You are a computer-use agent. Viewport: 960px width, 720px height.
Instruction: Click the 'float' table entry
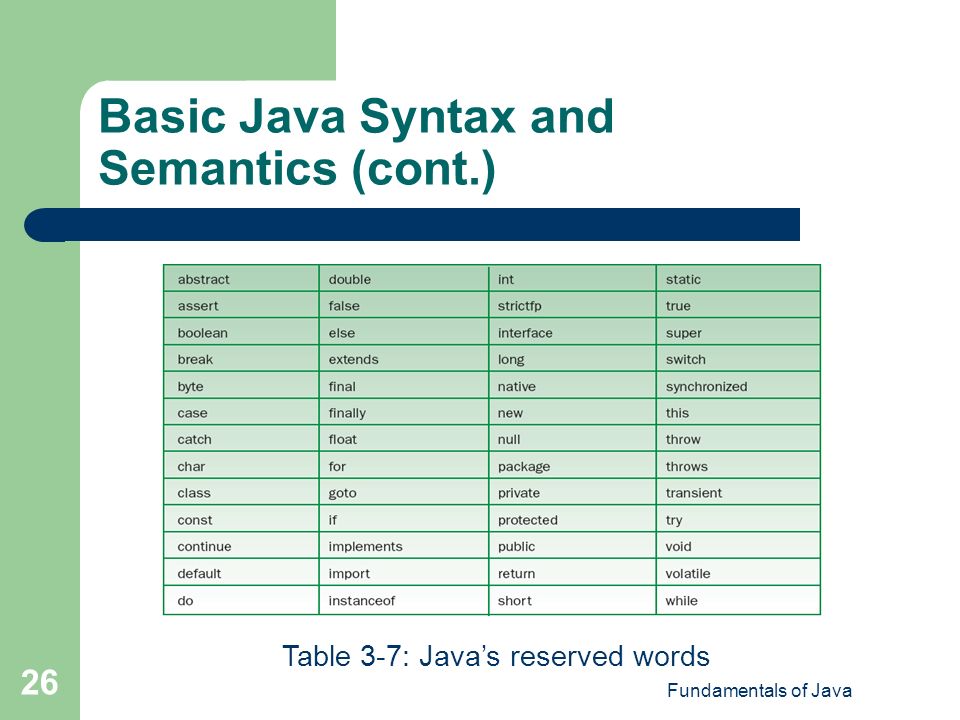404,439
